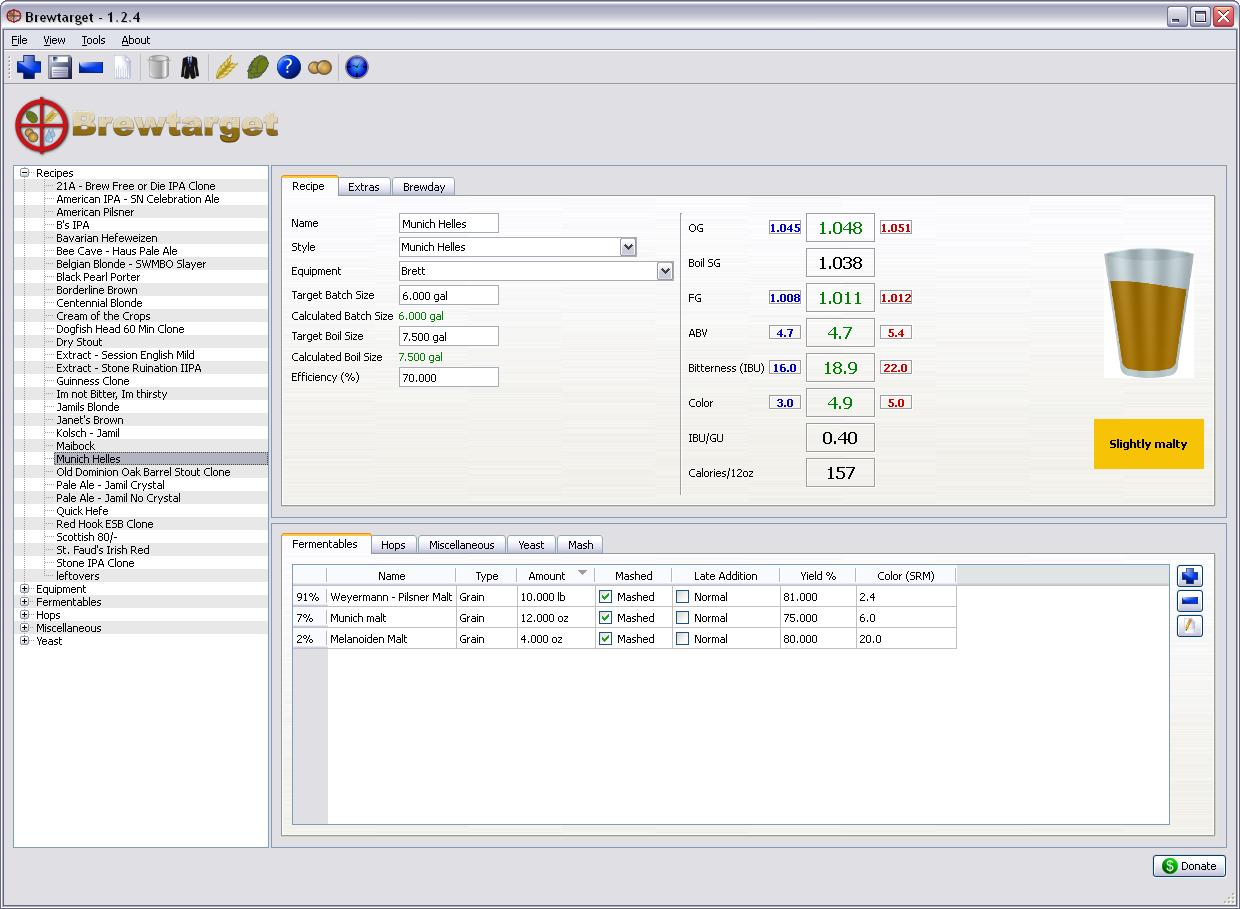Click the Donate button
Screen dimensions: 1240x909
(1189, 866)
